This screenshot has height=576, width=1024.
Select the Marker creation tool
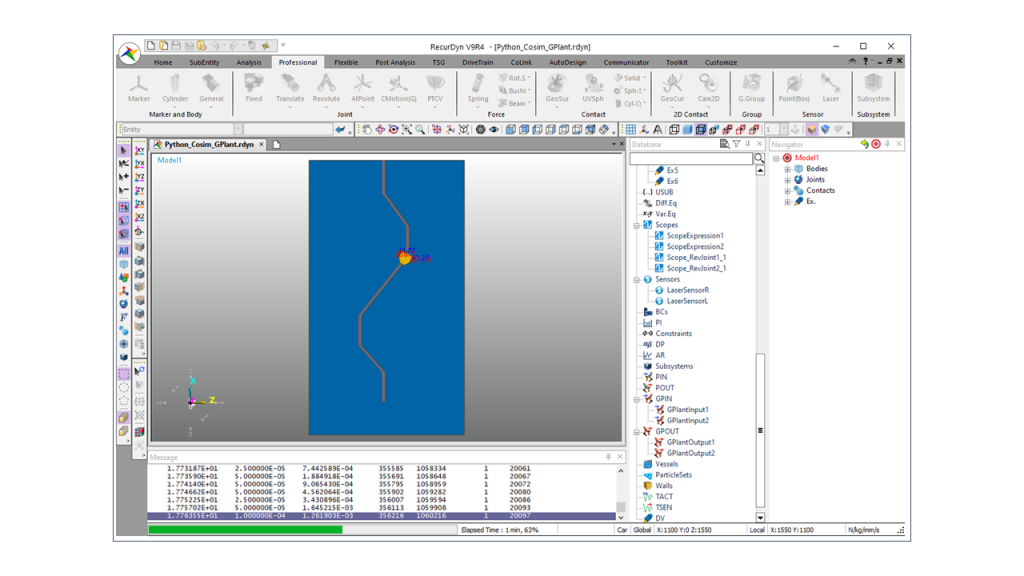[x=139, y=87]
